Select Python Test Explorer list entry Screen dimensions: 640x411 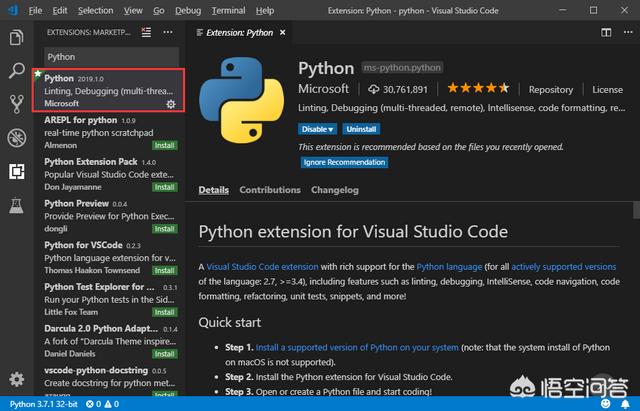[109, 299]
